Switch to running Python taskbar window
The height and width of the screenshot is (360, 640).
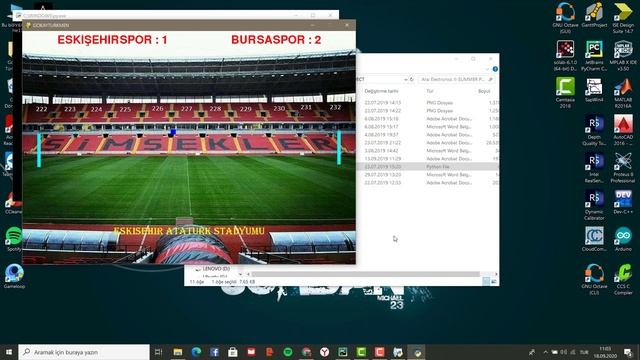[417, 352]
